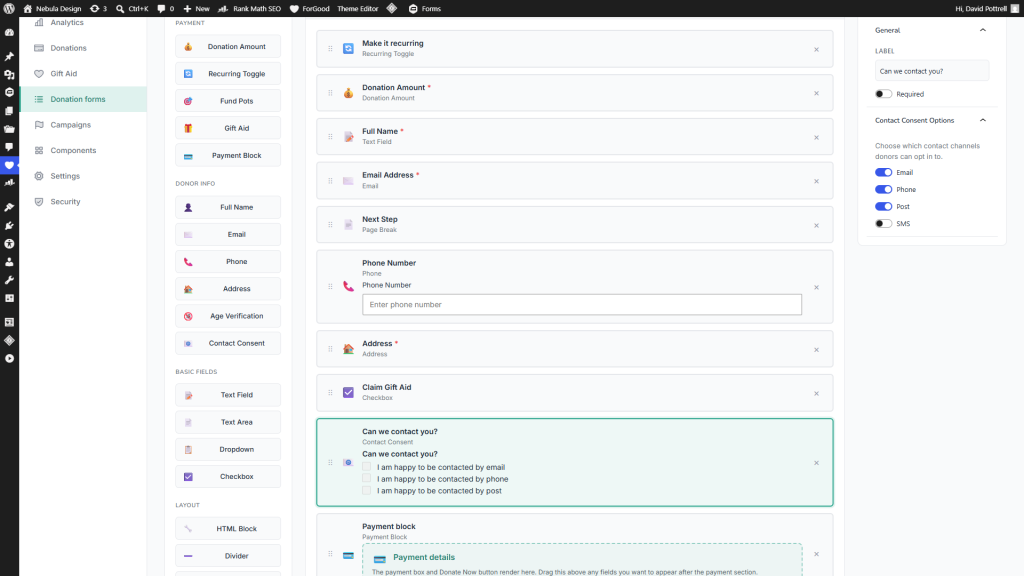Open the updates counter showing 3
1024x576 pixels.
[x=98, y=8]
